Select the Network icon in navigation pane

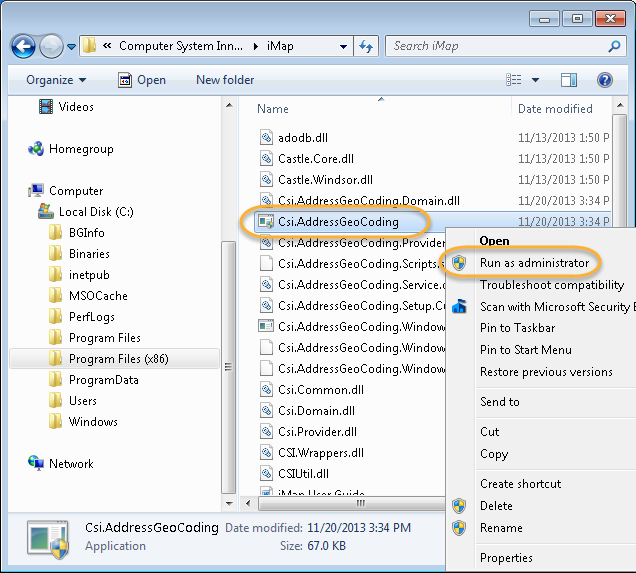pyautogui.click(x=36, y=464)
